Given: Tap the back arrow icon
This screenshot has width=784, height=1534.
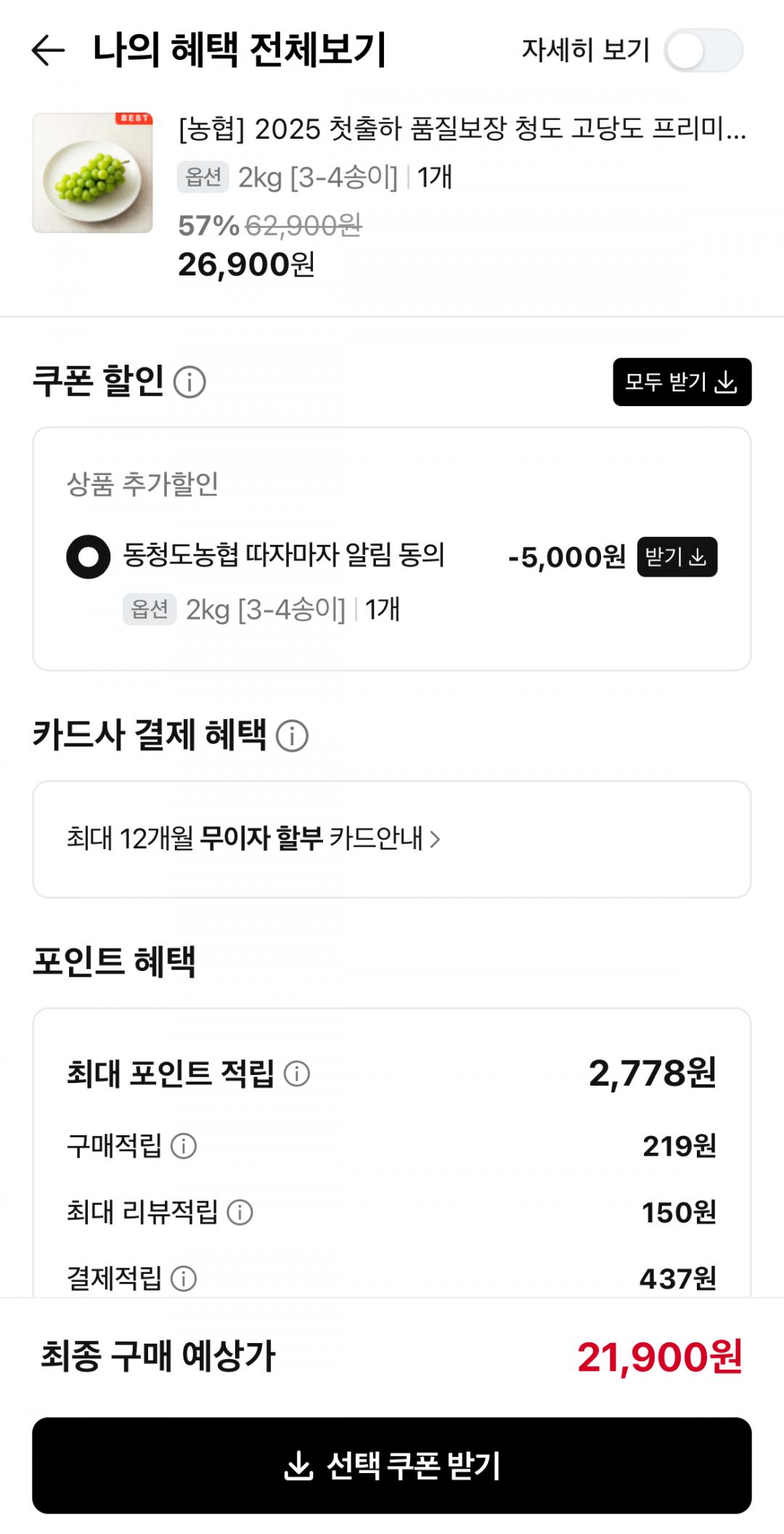Looking at the screenshot, I should tap(49, 50).
